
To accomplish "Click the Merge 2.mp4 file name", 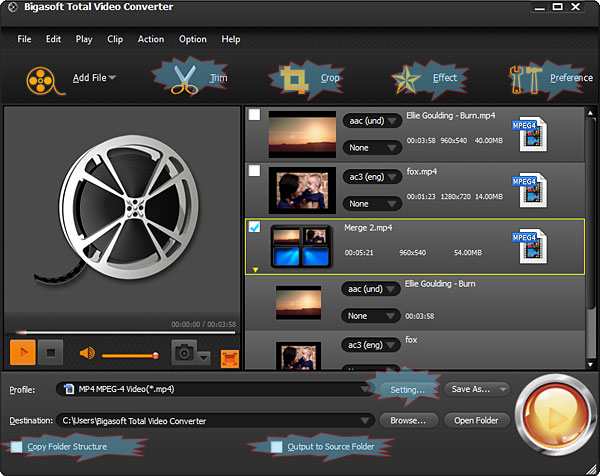I will (368, 228).
